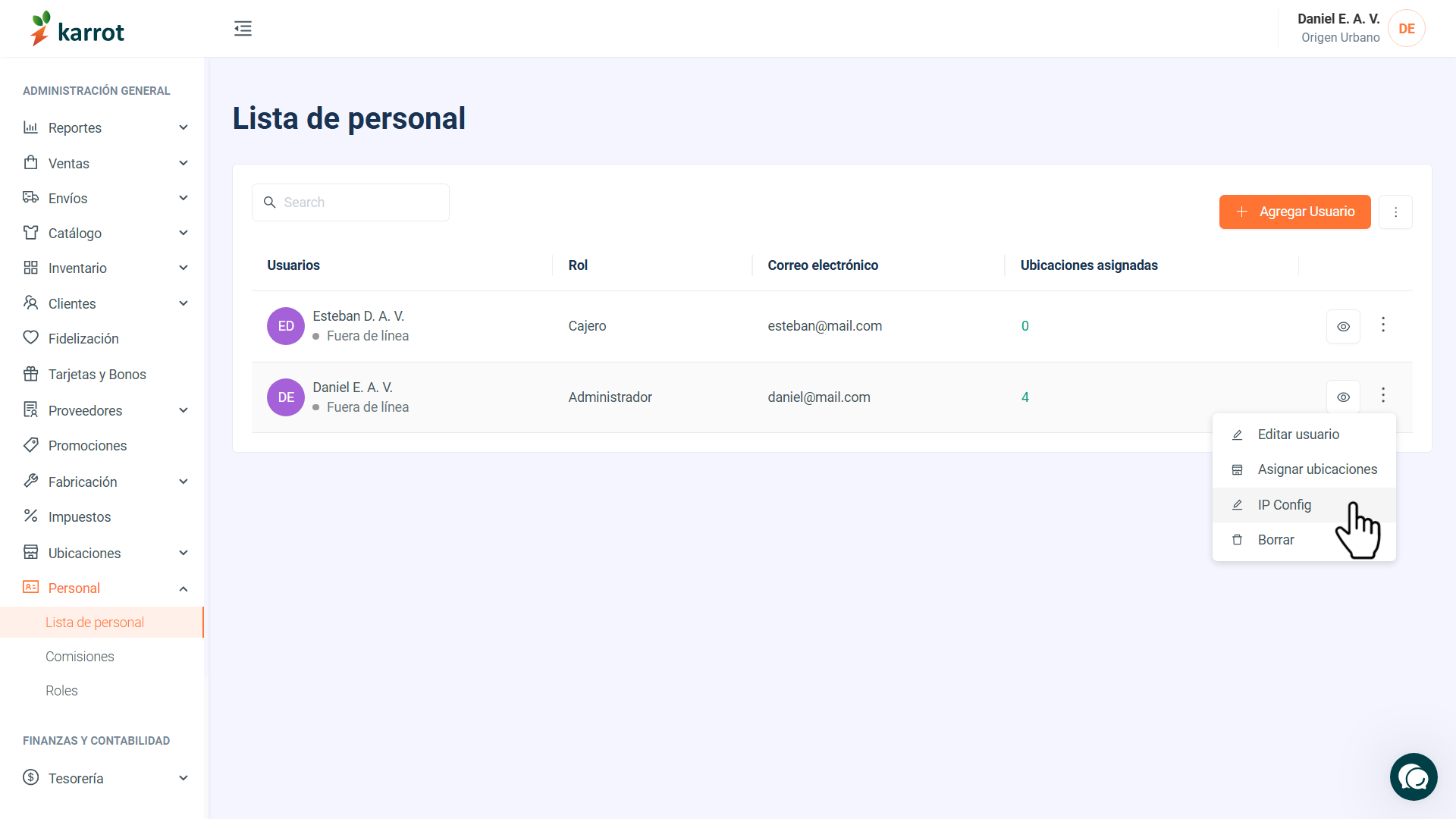The height and width of the screenshot is (819, 1456).
Task: Open the three-dot menu for Esteban's row
Action: tap(1383, 325)
